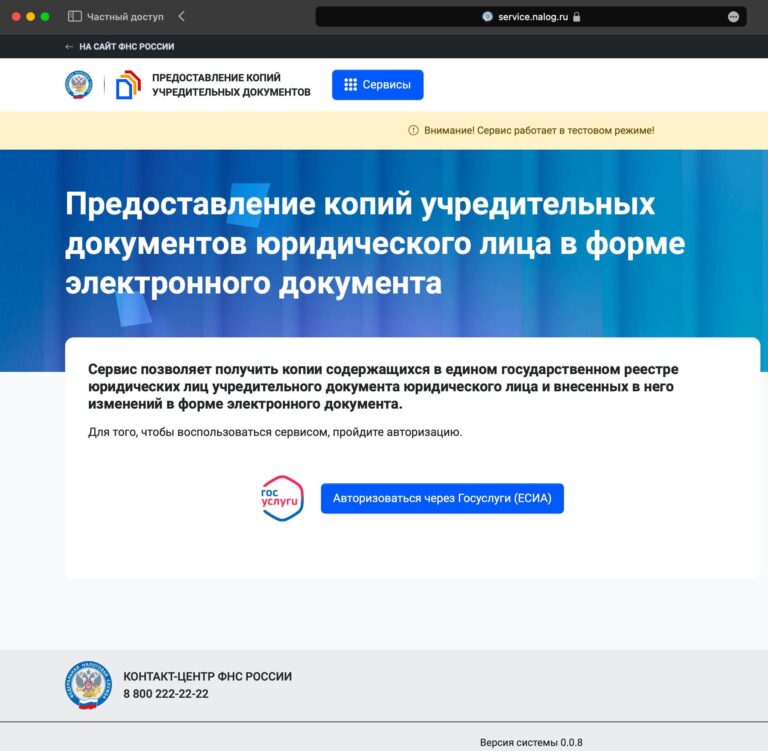Open 'ПРЕДОСТАВЛЕНИЕ КОПИЙ УЧРЕДИТЕЛЬНЫХ ДОКУМЕНТОВ' header title
The width and height of the screenshot is (768, 751).
[231, 85]
